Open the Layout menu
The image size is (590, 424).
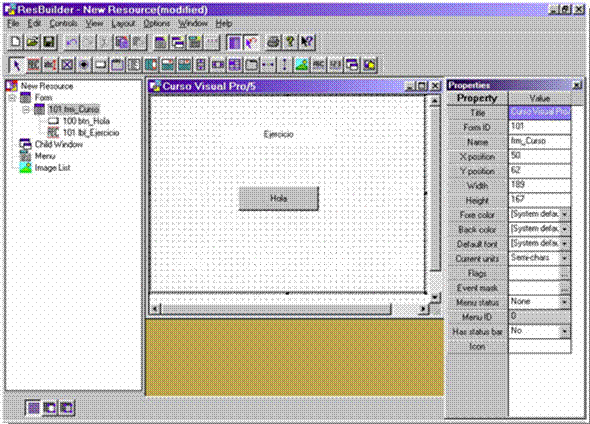point(123,23)
